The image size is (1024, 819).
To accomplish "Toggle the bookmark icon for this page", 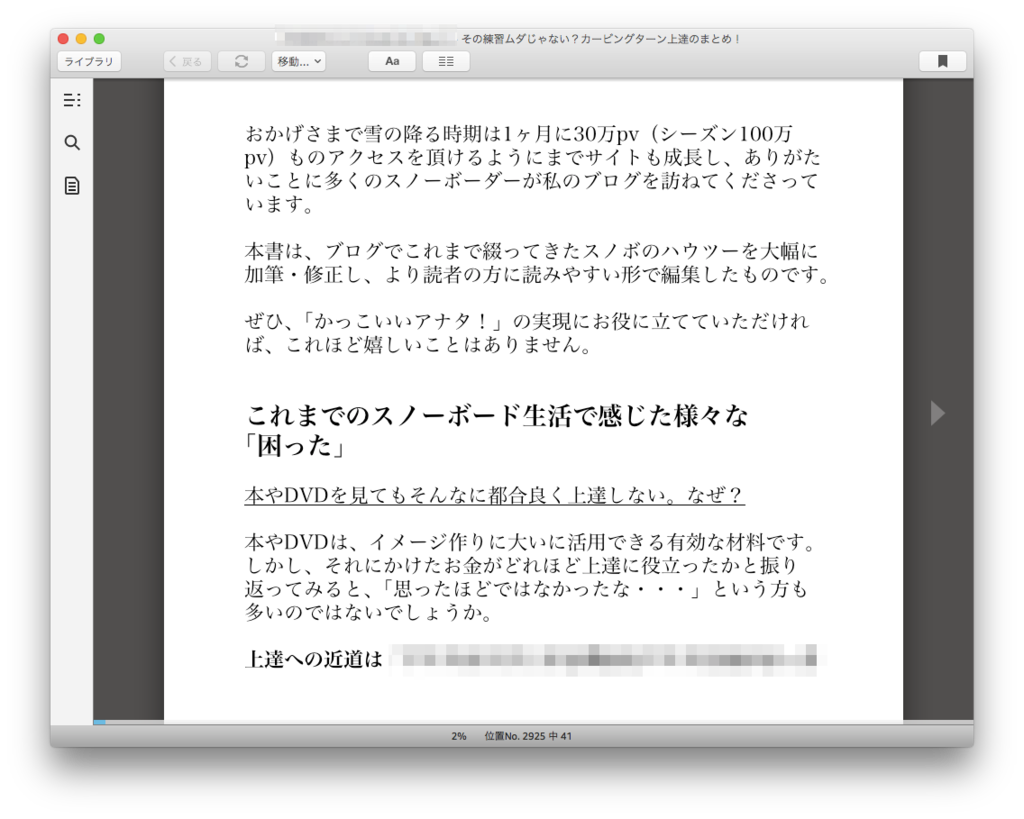I will 942,61.
